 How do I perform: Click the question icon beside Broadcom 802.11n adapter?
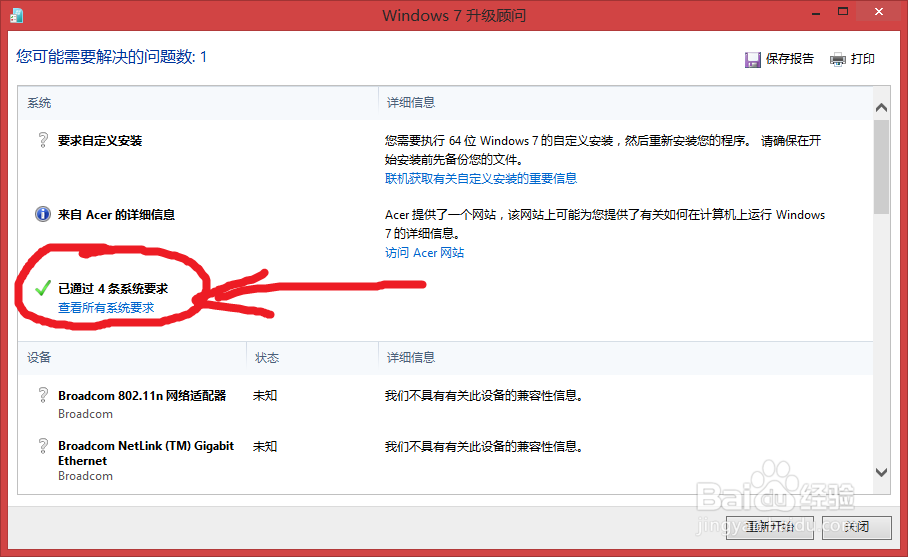coord(43,395)
